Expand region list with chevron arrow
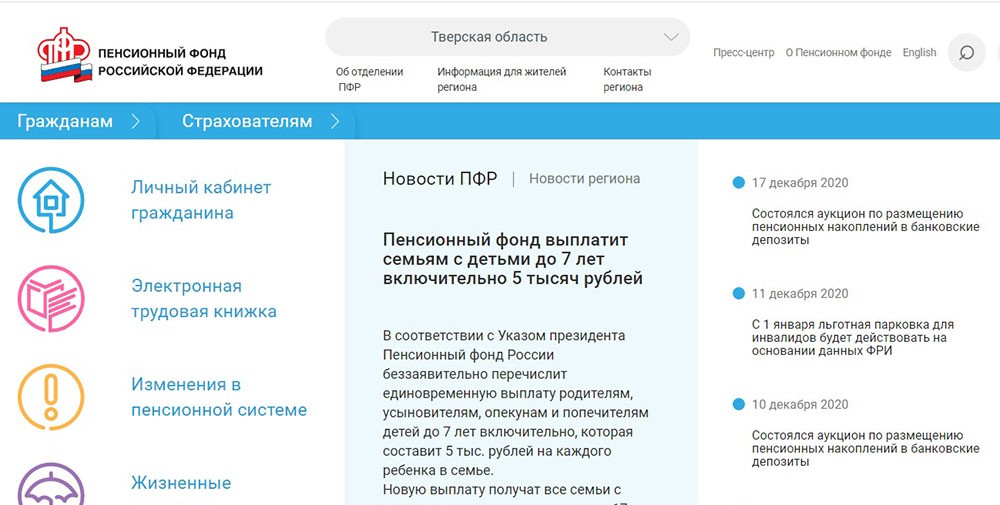Viewport: 1000px width, 505px height. [671, 37]
